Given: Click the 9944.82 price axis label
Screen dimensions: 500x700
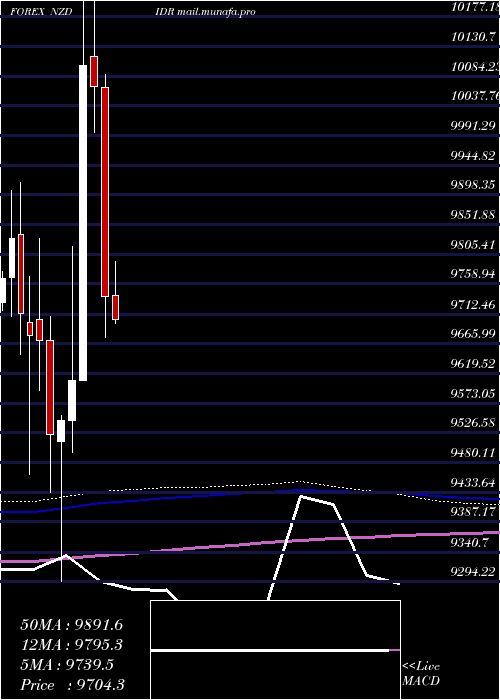Looking at the screenshot, I should pyautogui.click(x=473, y=156).
